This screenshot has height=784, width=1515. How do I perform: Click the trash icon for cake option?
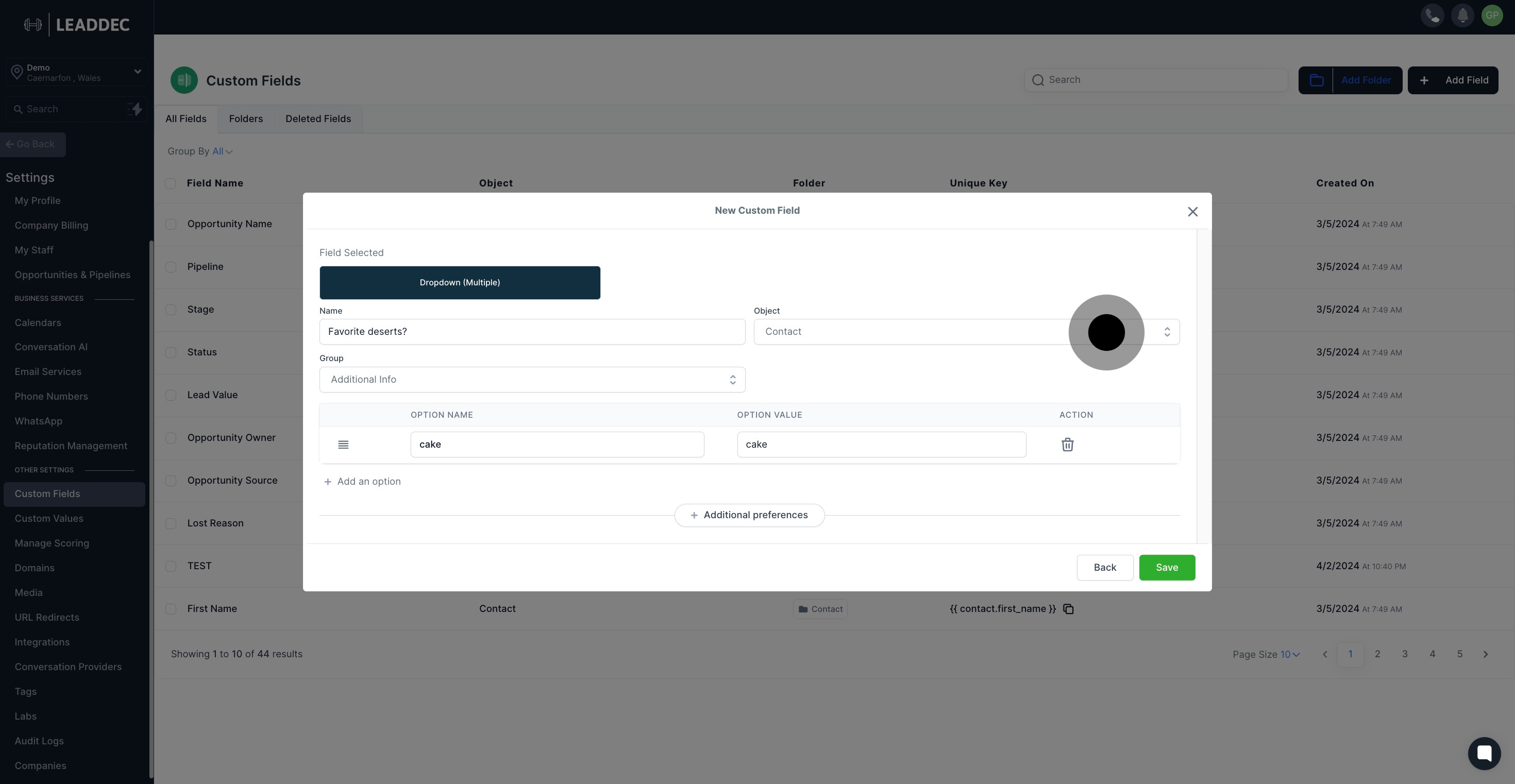tap(1067, 445)
